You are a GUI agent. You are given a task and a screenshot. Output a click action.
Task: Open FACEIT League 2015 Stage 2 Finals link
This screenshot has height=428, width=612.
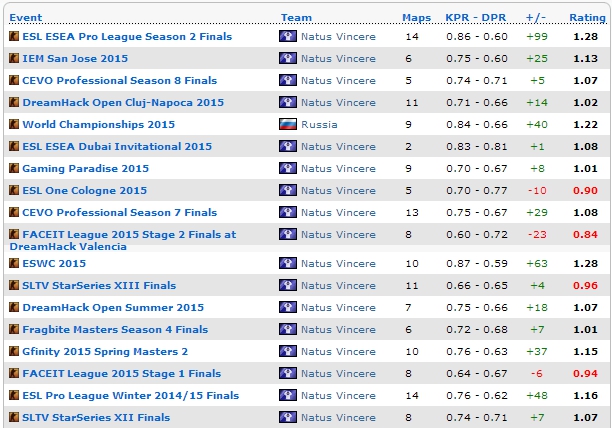pos(123,240)
